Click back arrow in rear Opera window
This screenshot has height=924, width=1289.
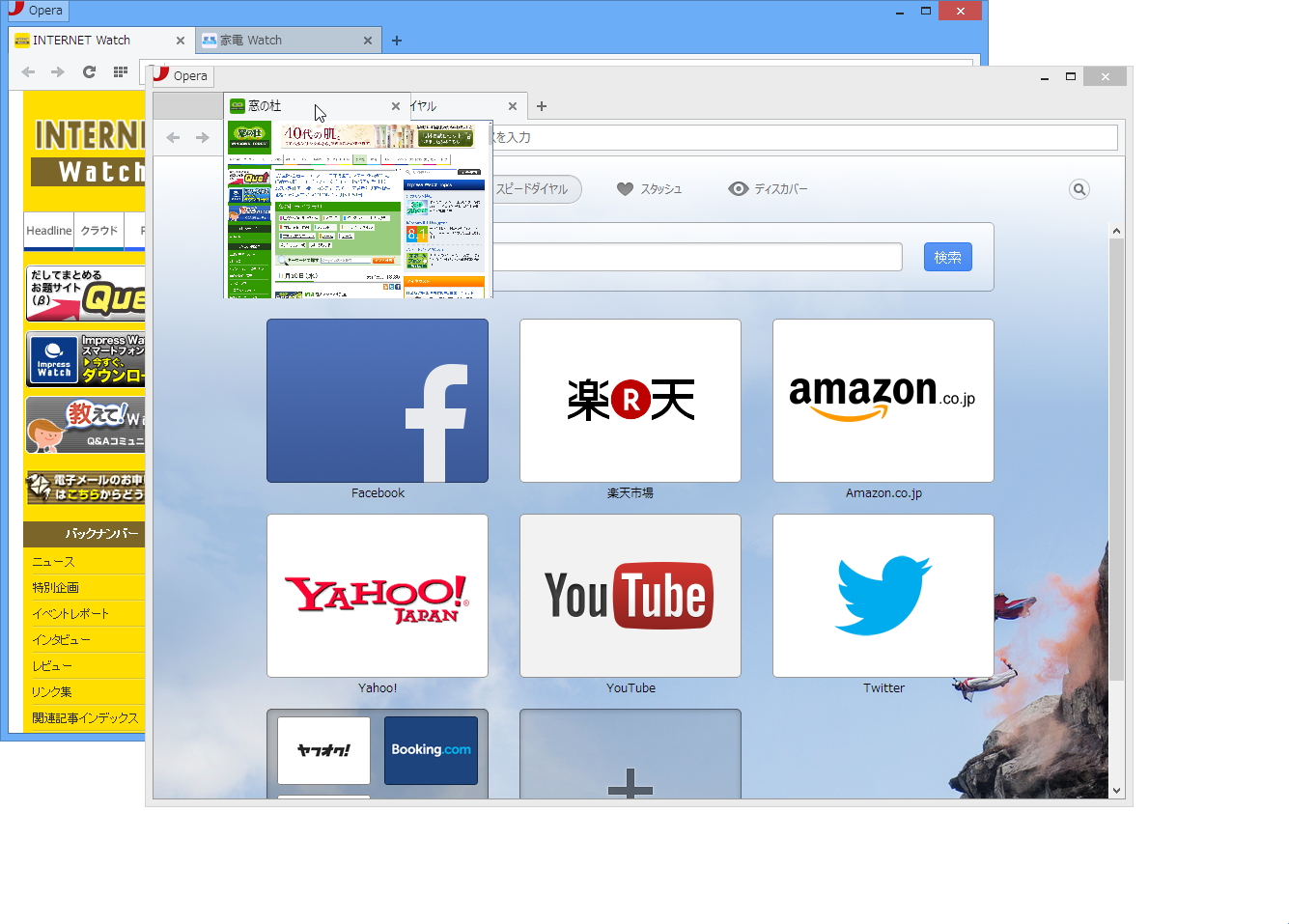[28, 71]
